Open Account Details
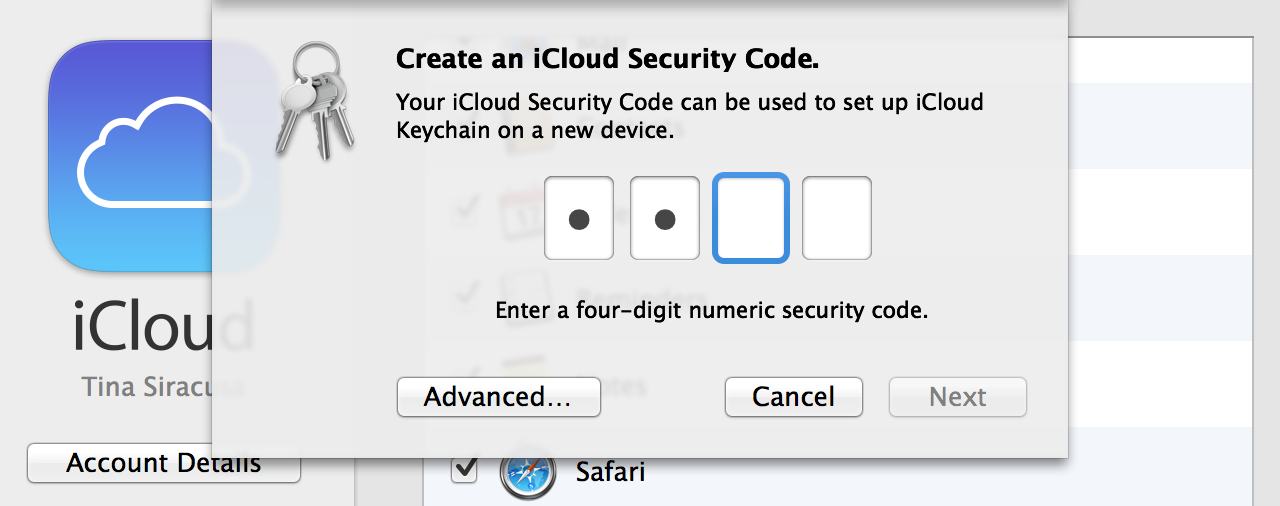 pos(164,464)
